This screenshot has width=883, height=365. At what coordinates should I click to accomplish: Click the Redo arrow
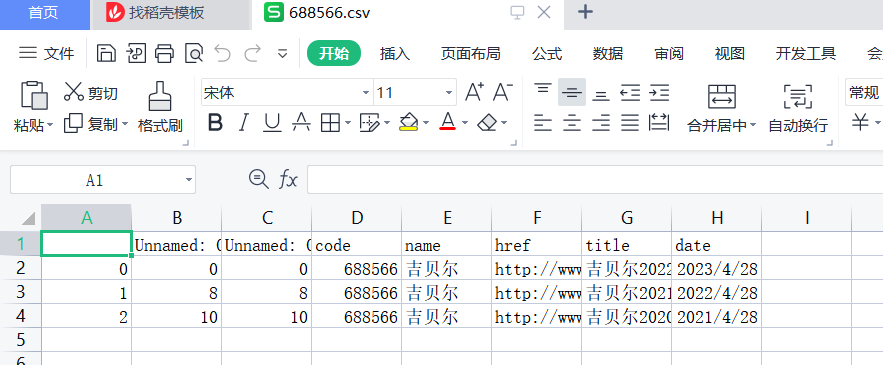[x=252, y=54]
